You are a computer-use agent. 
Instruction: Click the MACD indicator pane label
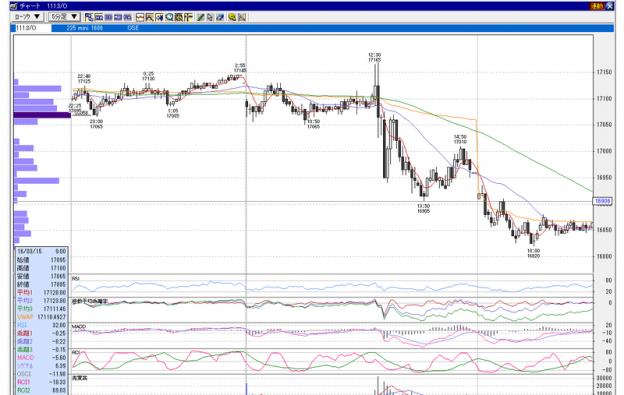[x=79, y=327]
